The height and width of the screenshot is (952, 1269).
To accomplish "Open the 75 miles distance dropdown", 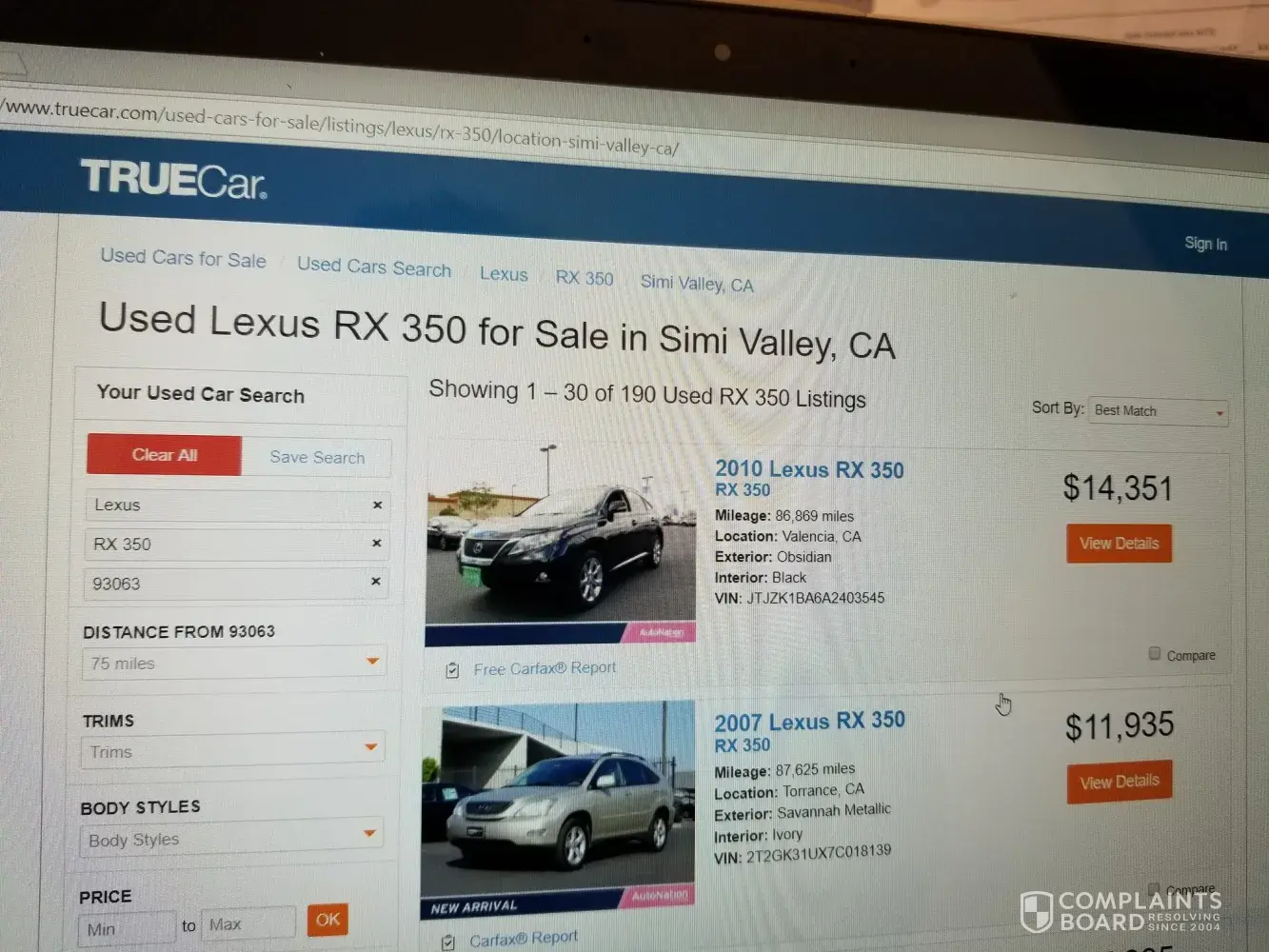I will coord(233,663).
